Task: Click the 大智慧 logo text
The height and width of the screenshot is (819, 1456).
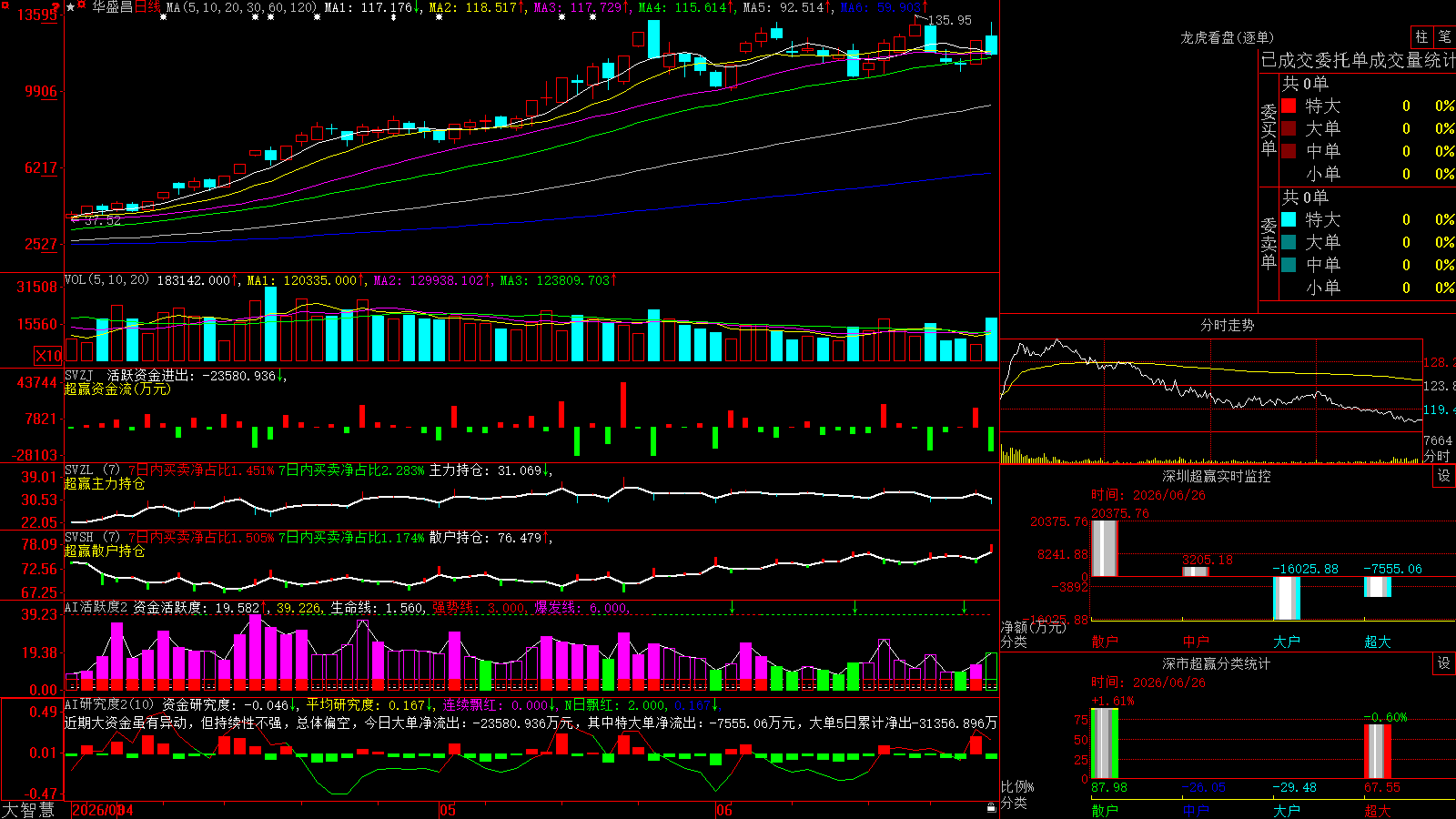Action: point(28,810)
